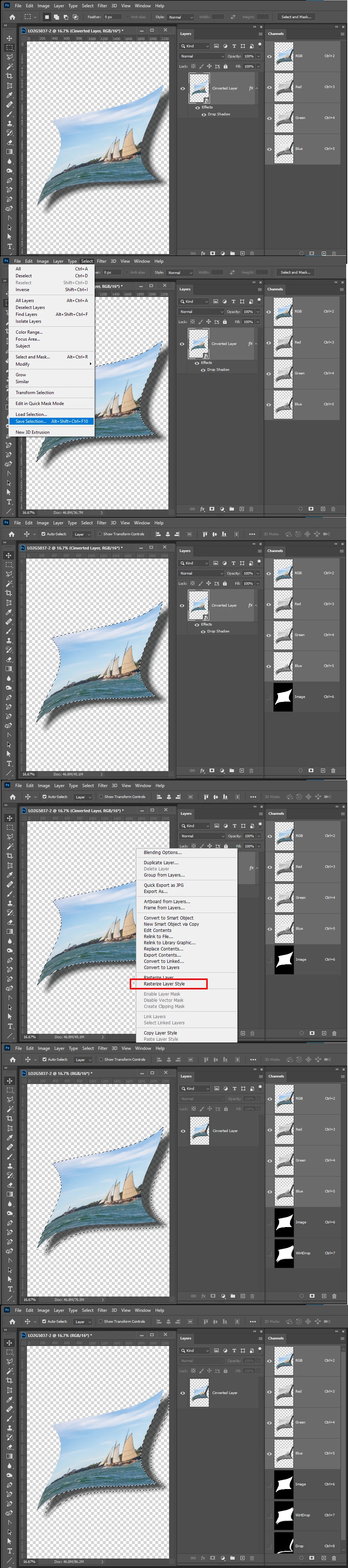
Task: Click Delete channel trash icon in Ctrl+8 channel window
Action: [x=334, y=1559]
